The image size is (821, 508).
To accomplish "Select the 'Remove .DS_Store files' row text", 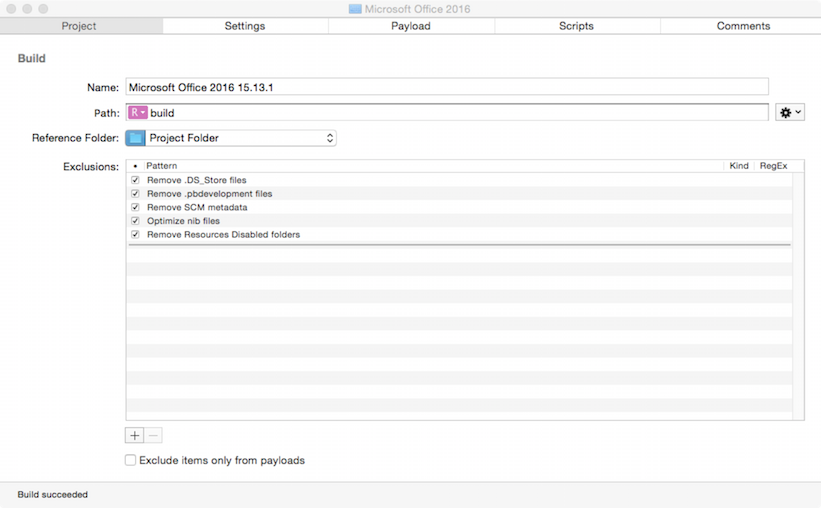I will click(197, 180).
